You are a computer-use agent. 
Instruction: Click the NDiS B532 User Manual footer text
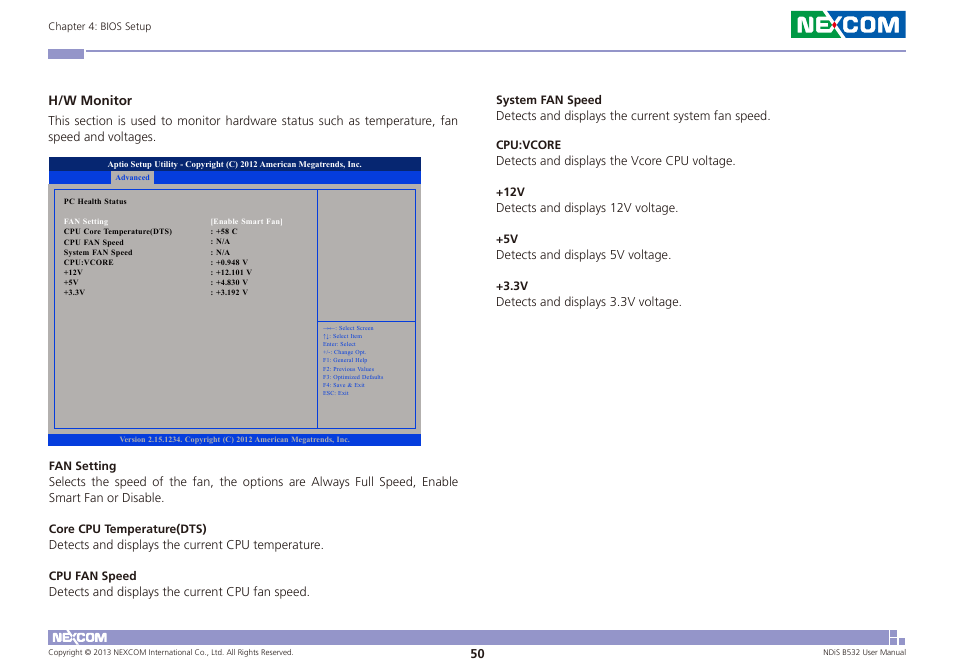coord(865,653)
